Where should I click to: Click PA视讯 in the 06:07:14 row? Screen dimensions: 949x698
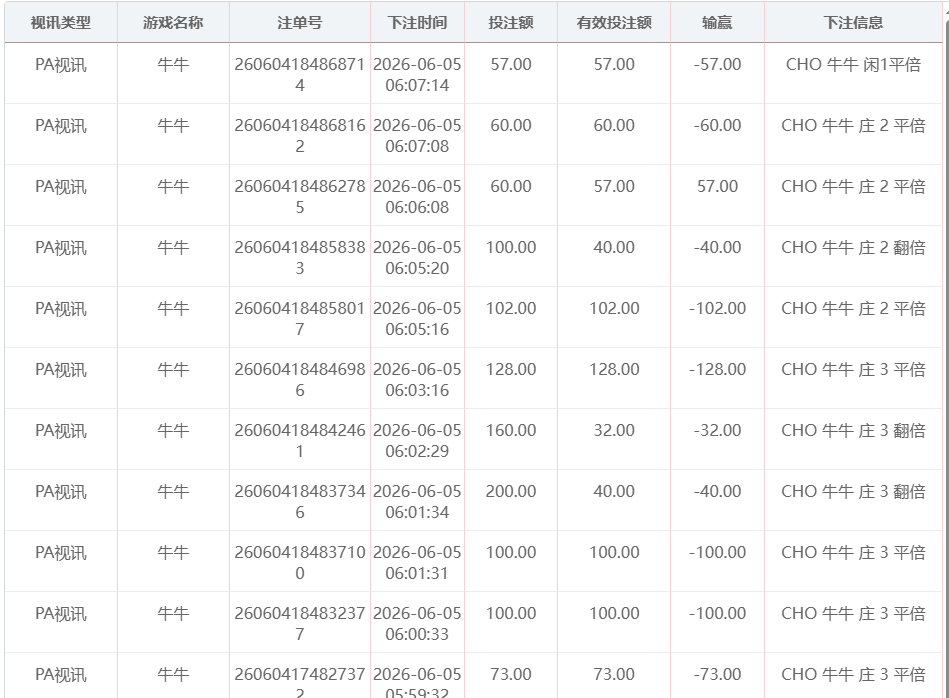click(x=61, y=65)
